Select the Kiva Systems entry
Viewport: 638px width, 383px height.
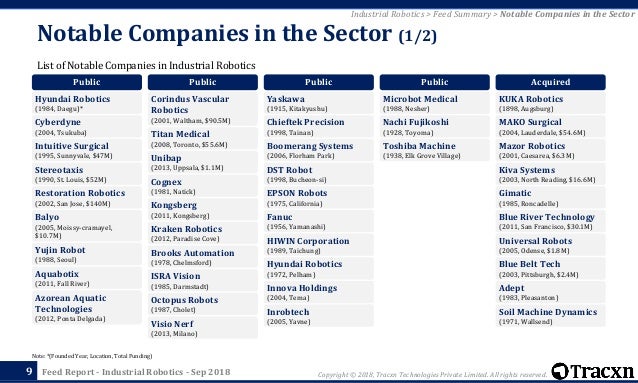tap(550, 174)
